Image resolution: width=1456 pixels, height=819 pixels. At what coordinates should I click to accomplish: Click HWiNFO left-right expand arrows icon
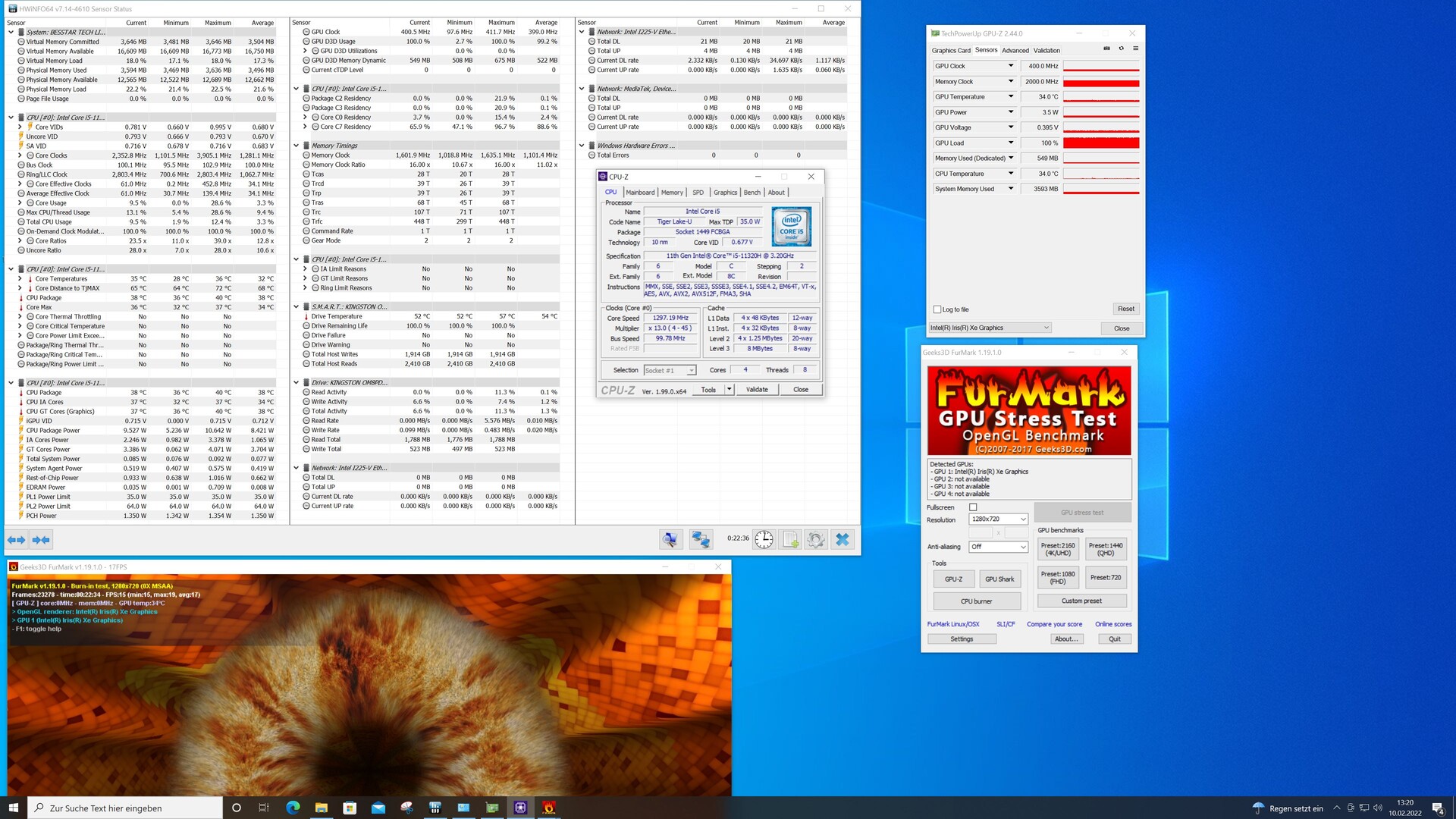[x=17, y=539]
